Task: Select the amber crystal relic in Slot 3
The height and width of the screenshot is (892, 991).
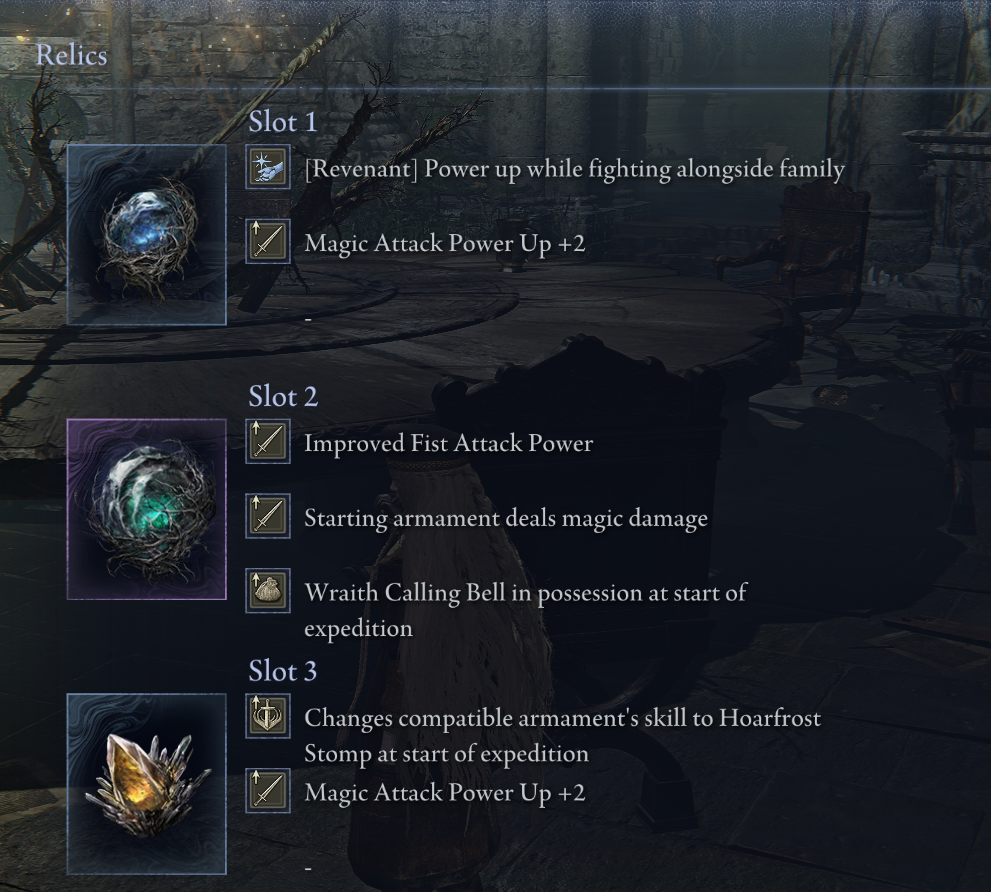Action: [x=147, y=784]
